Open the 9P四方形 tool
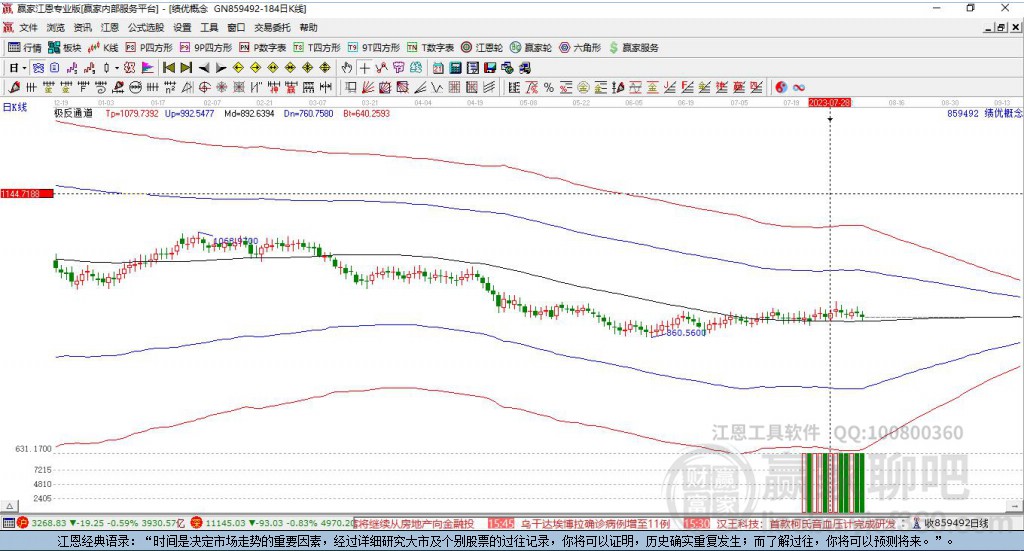This screenshot has width=1024, height=551. 206,48
